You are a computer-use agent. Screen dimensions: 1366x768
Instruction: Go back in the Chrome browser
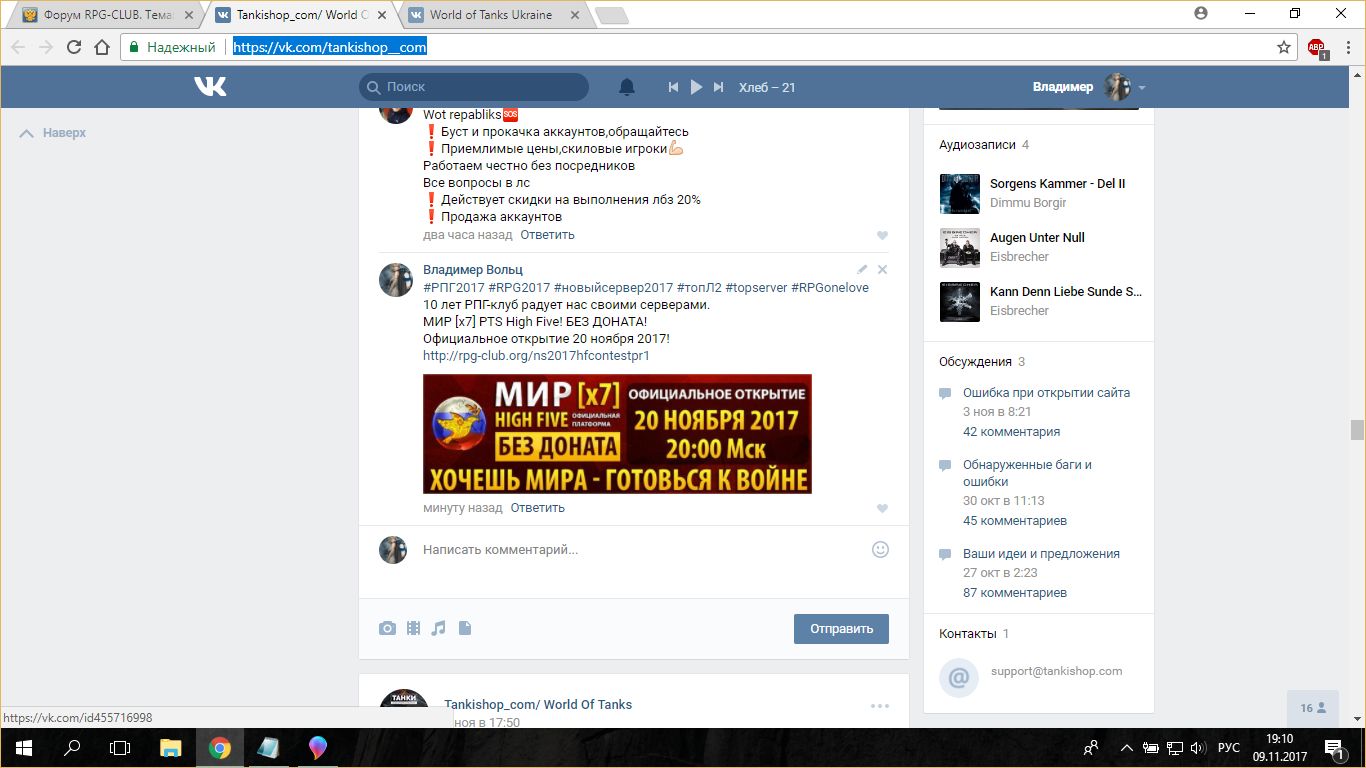18,47
